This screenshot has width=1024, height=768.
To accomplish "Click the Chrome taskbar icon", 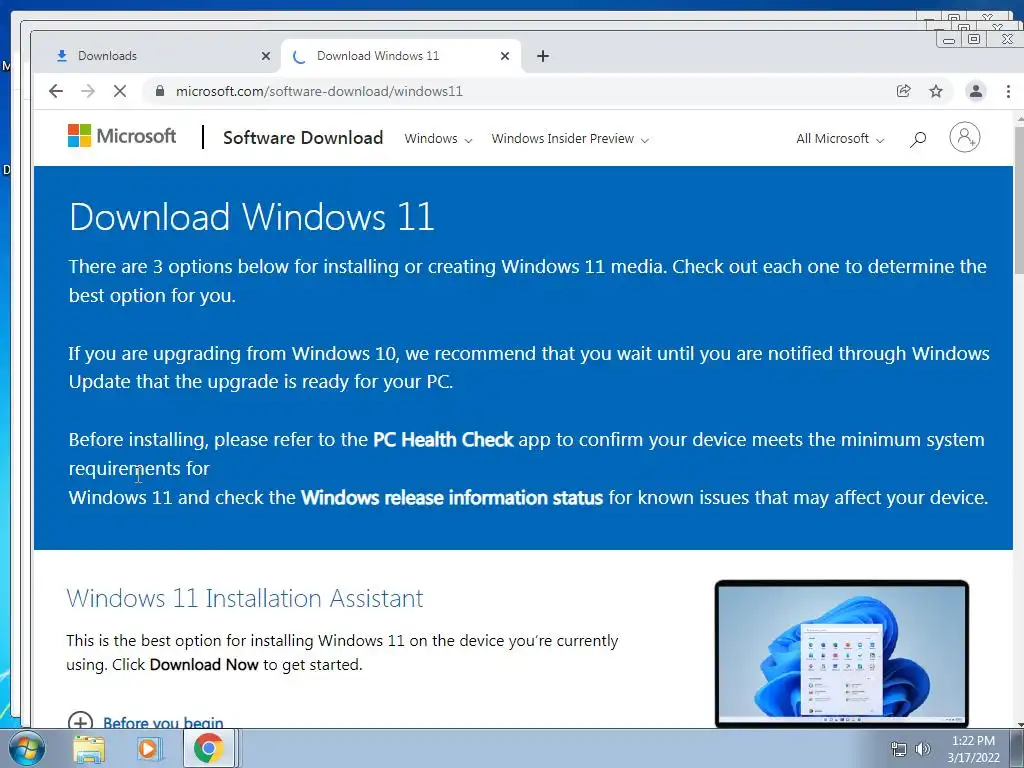I will (x=208, y=748).
